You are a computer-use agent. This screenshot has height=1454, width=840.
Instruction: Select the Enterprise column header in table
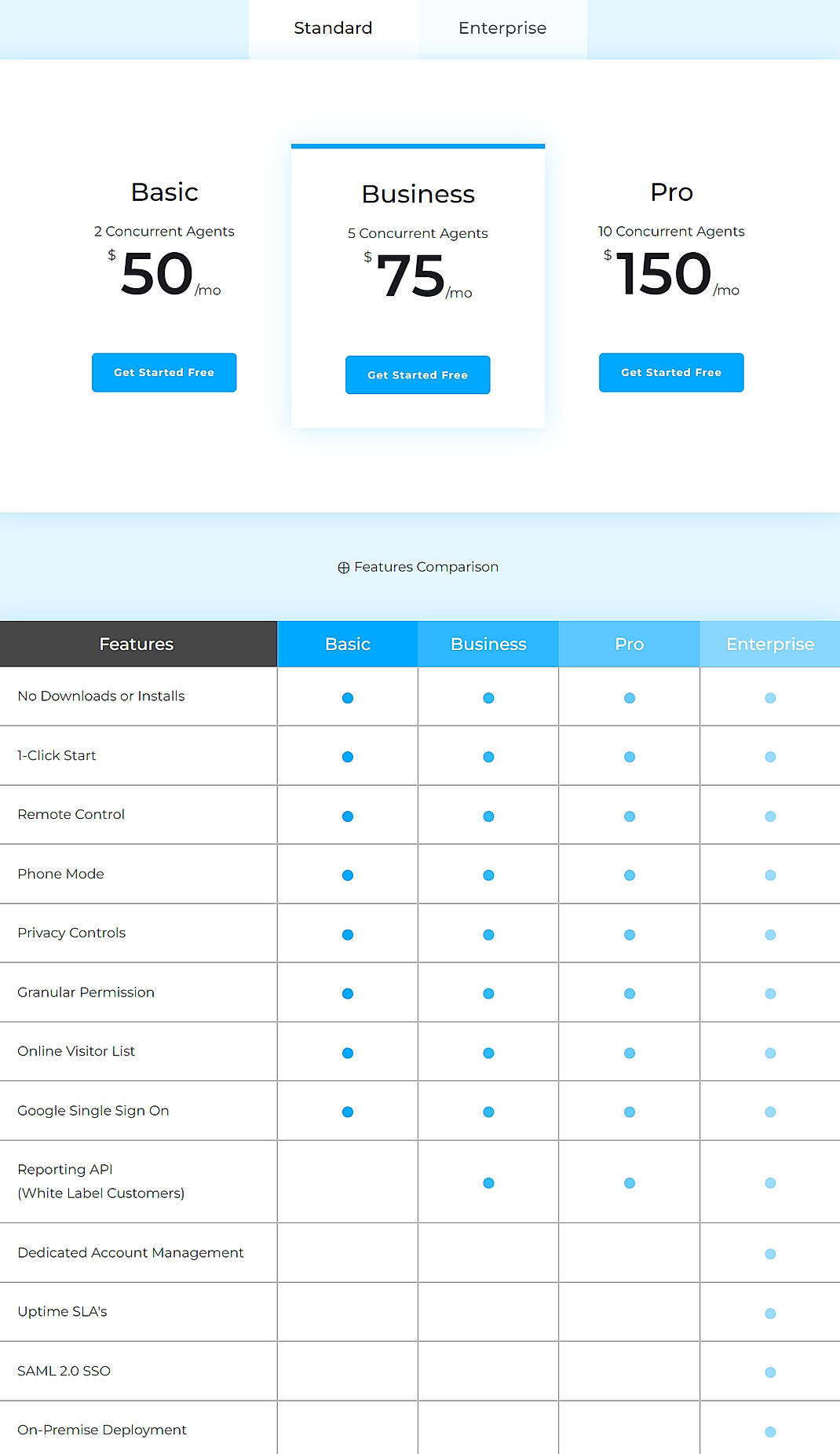click(770, 644)
